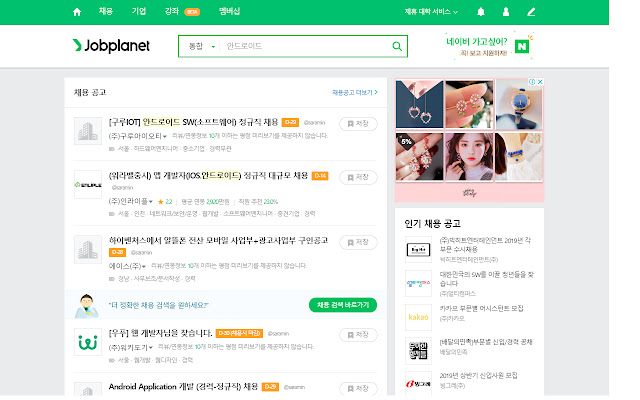Click the flower ring ad thumbnail
This screenshot has width=640, height=400.
[469, 104]
